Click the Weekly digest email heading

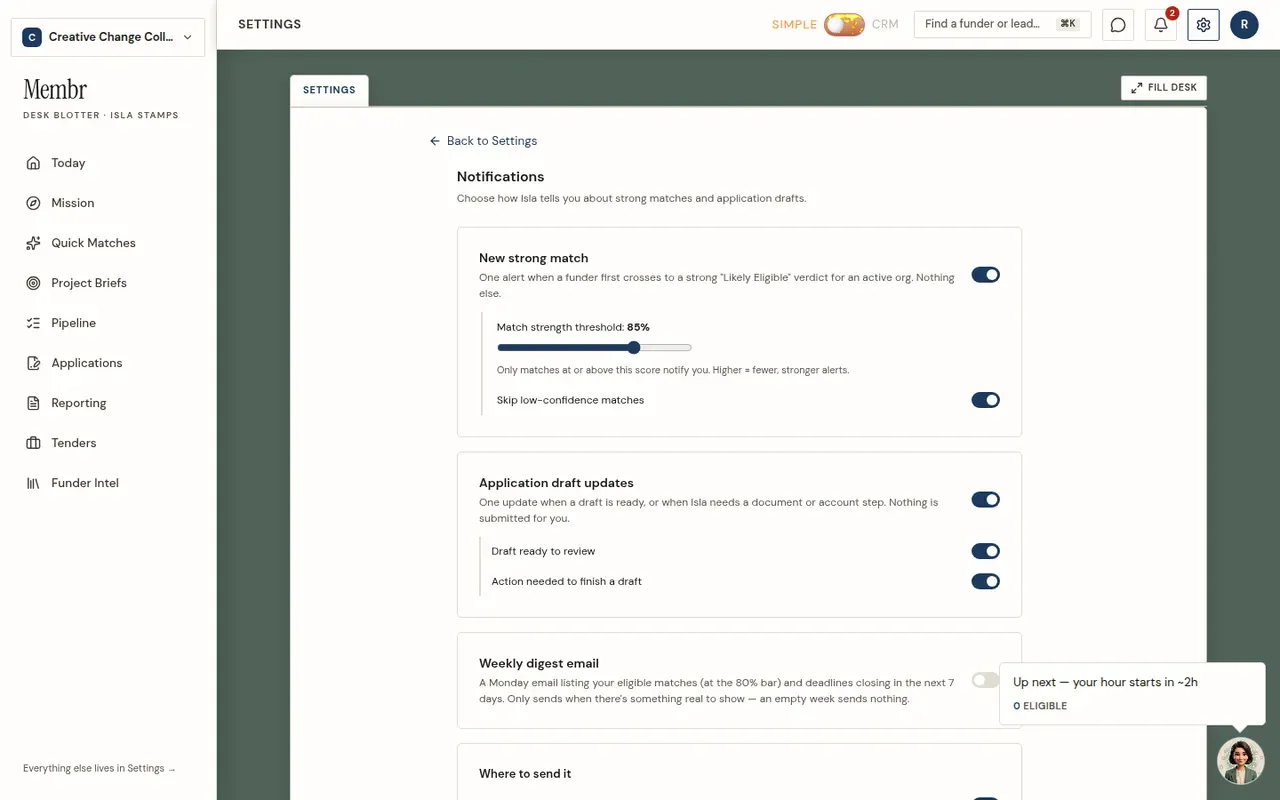(x=539, y=663)
